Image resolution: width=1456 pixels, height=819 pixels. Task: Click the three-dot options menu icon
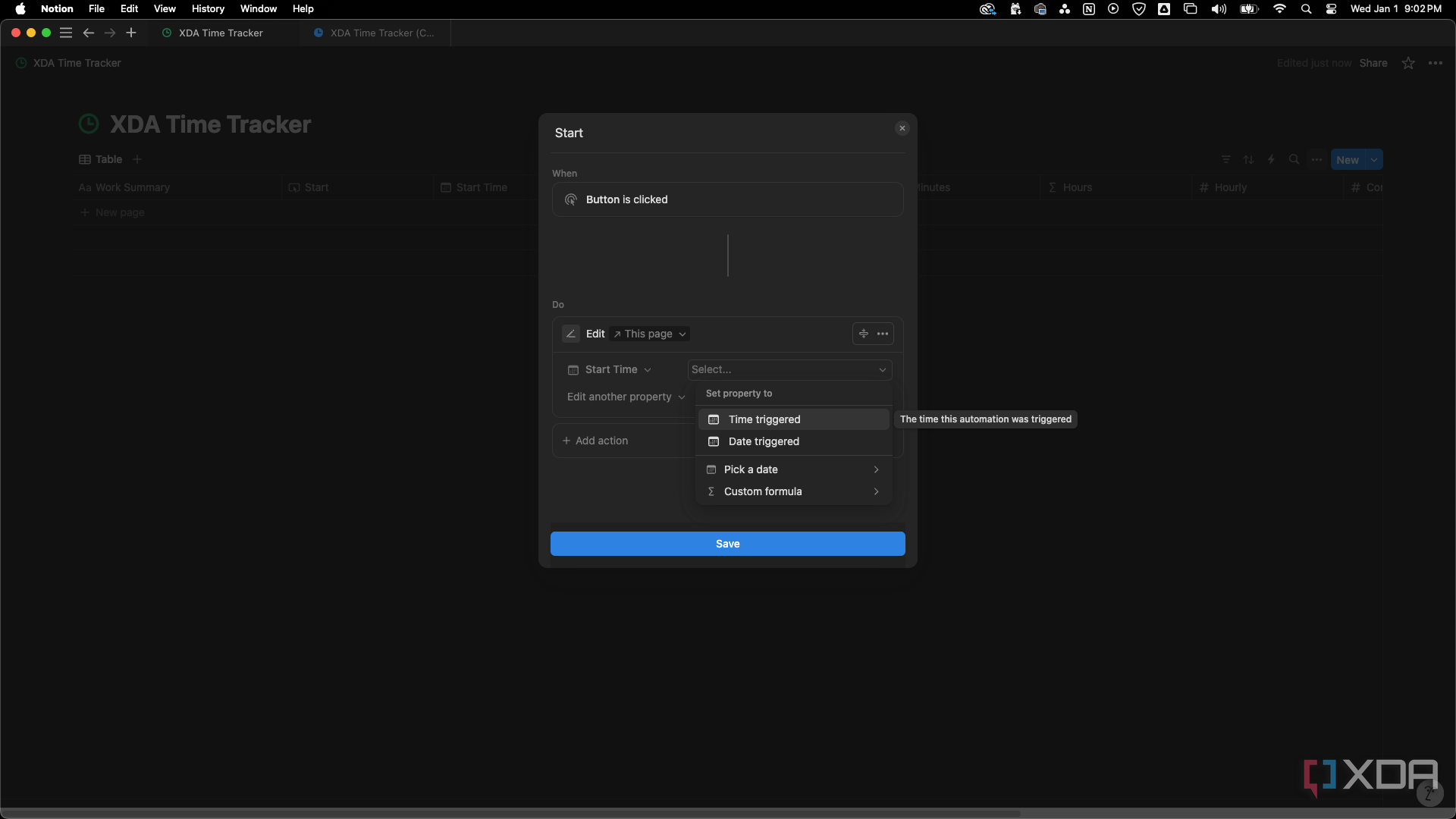click(883, 333)
